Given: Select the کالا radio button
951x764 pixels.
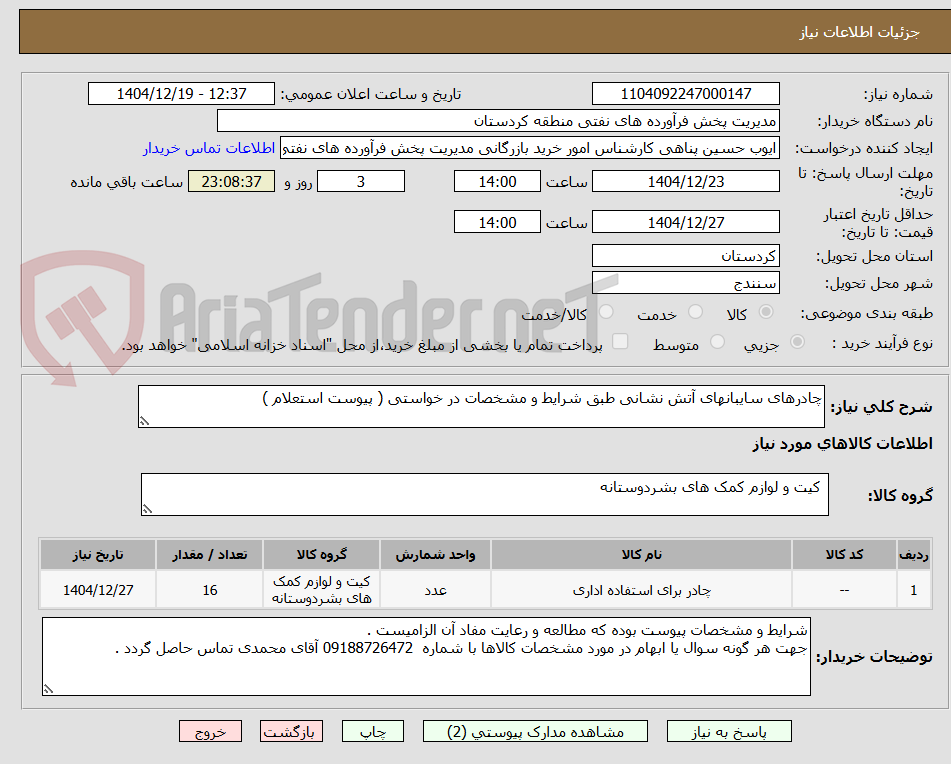Looking at the screenshot, I should [766, 312].
